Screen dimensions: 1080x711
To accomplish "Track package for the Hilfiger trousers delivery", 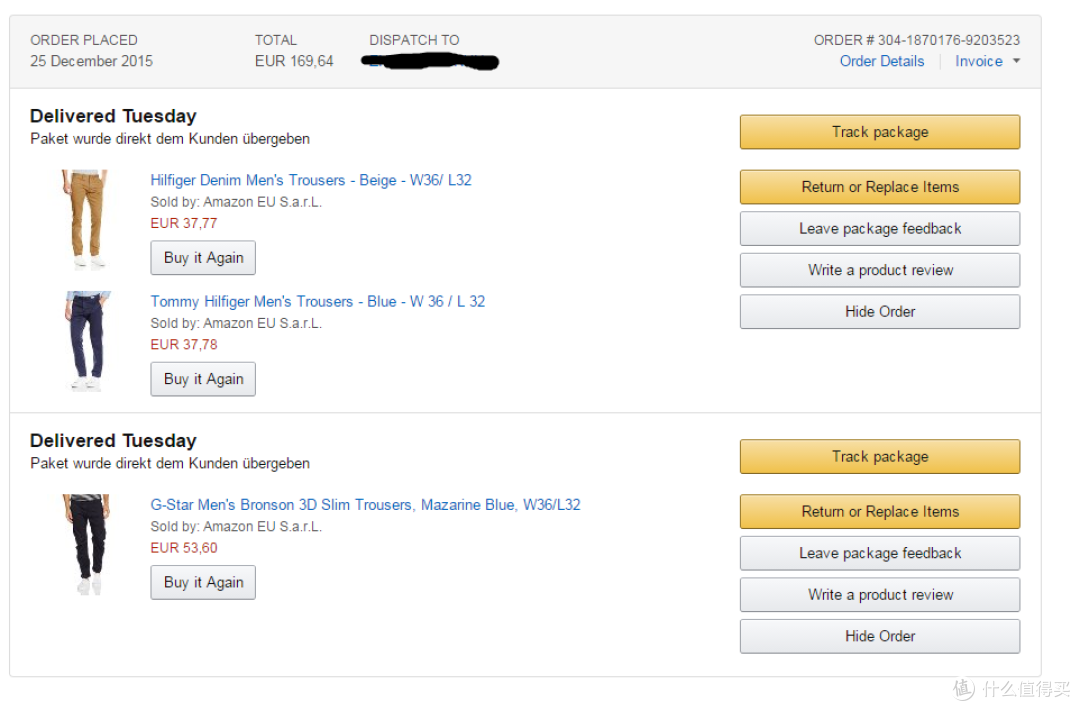I will [x=880, y=132].
